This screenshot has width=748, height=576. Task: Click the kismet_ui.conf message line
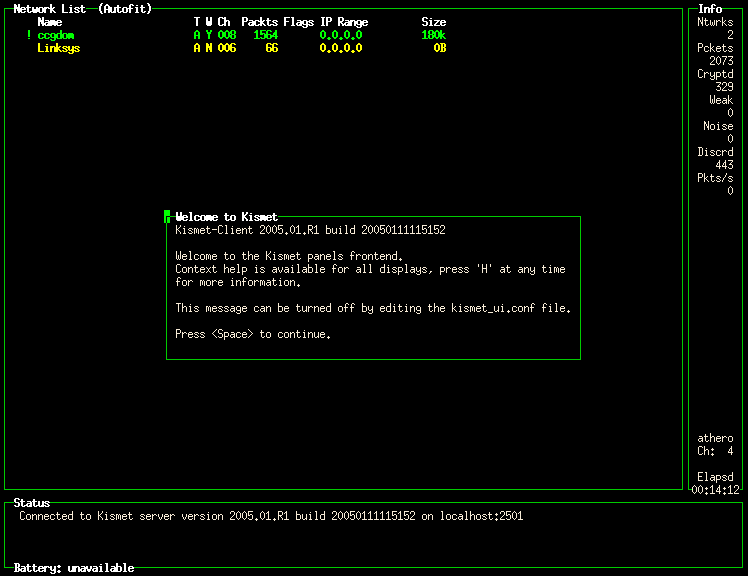pyautogui.click(x=373, y=308)
